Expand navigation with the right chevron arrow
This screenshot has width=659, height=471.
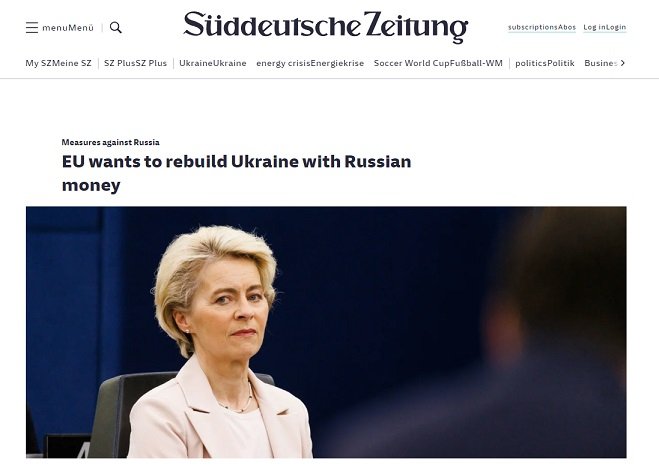pyautogui.click(x=623, y=63)
